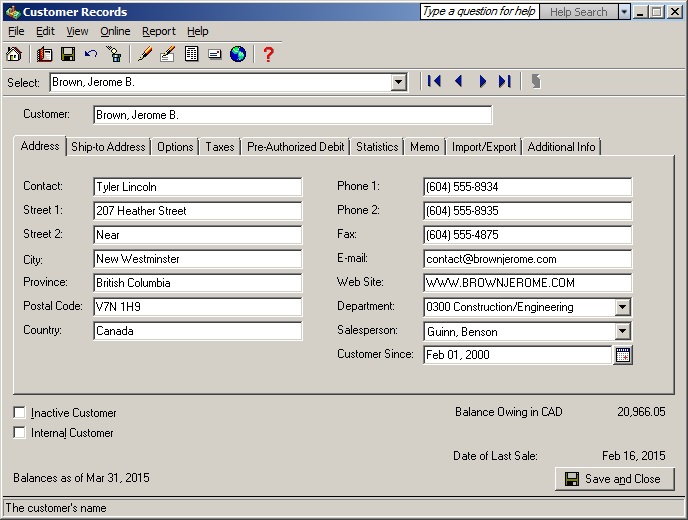The height and width of the screenshot is (520, 688).
Task: Click the pencil-on-paper quote icon
Action: click(168, 54)
